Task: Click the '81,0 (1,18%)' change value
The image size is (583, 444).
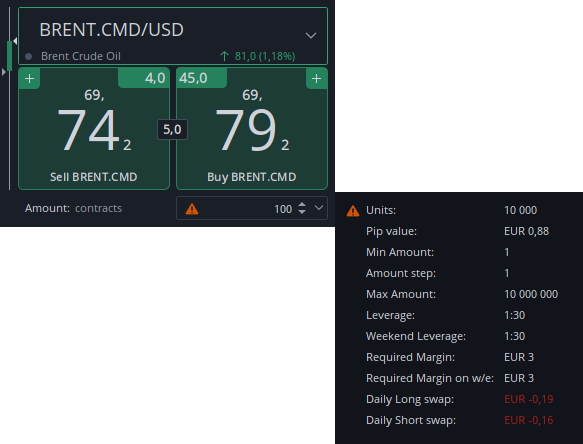Action: (x=265, y=56)
